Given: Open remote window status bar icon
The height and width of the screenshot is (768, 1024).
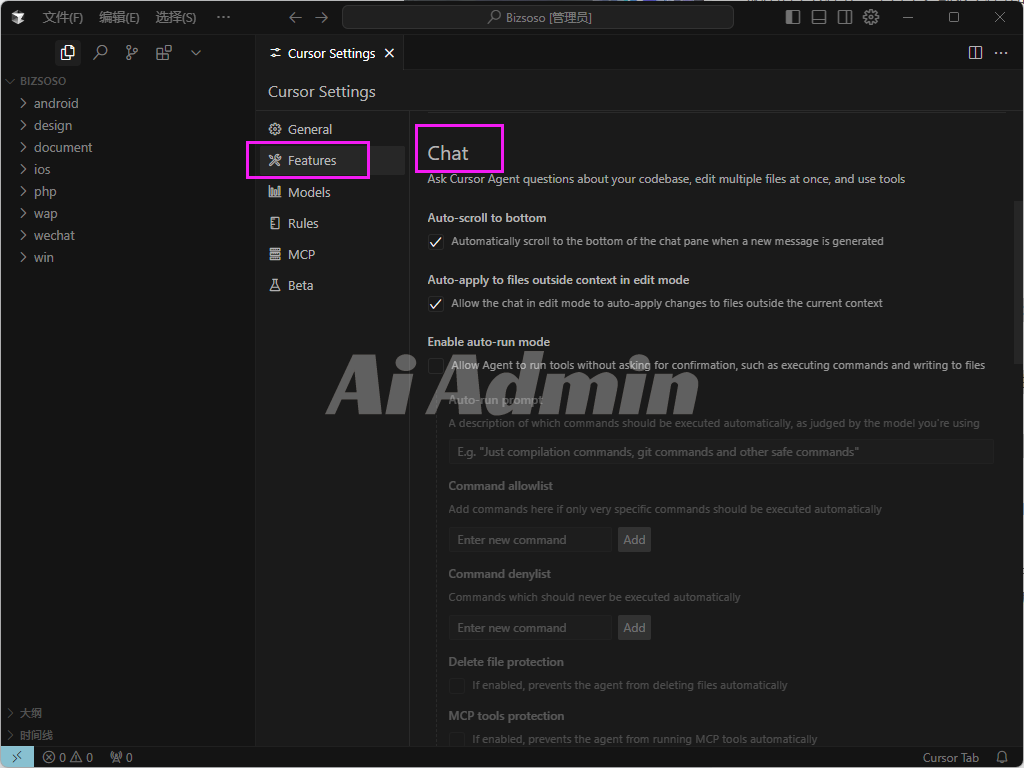Looking at the screenshot, I should click(18, 758).
